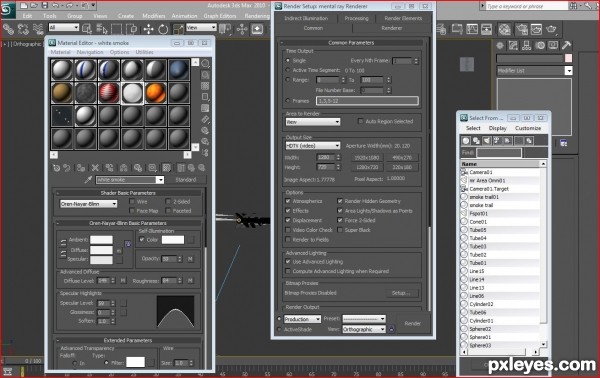Click the undo arrow in quick access toolbar

[x=55, y=5]
